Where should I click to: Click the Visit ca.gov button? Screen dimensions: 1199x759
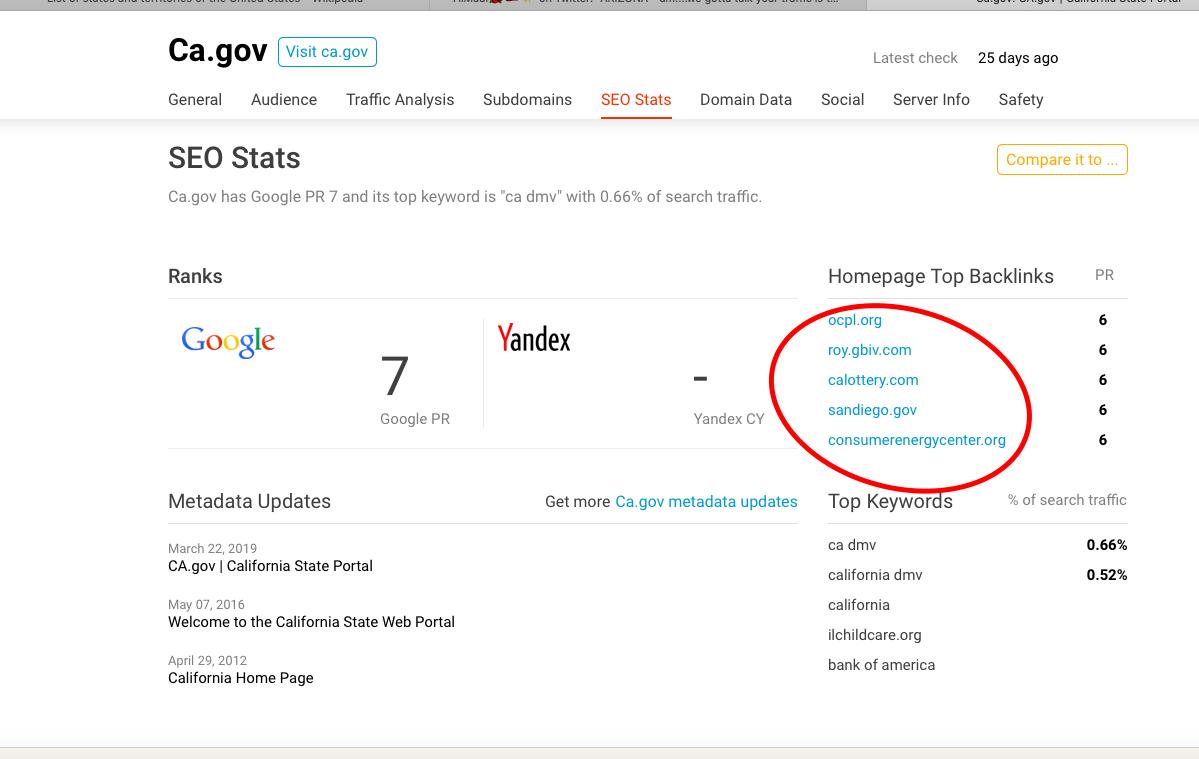click(x=327, y=52)
